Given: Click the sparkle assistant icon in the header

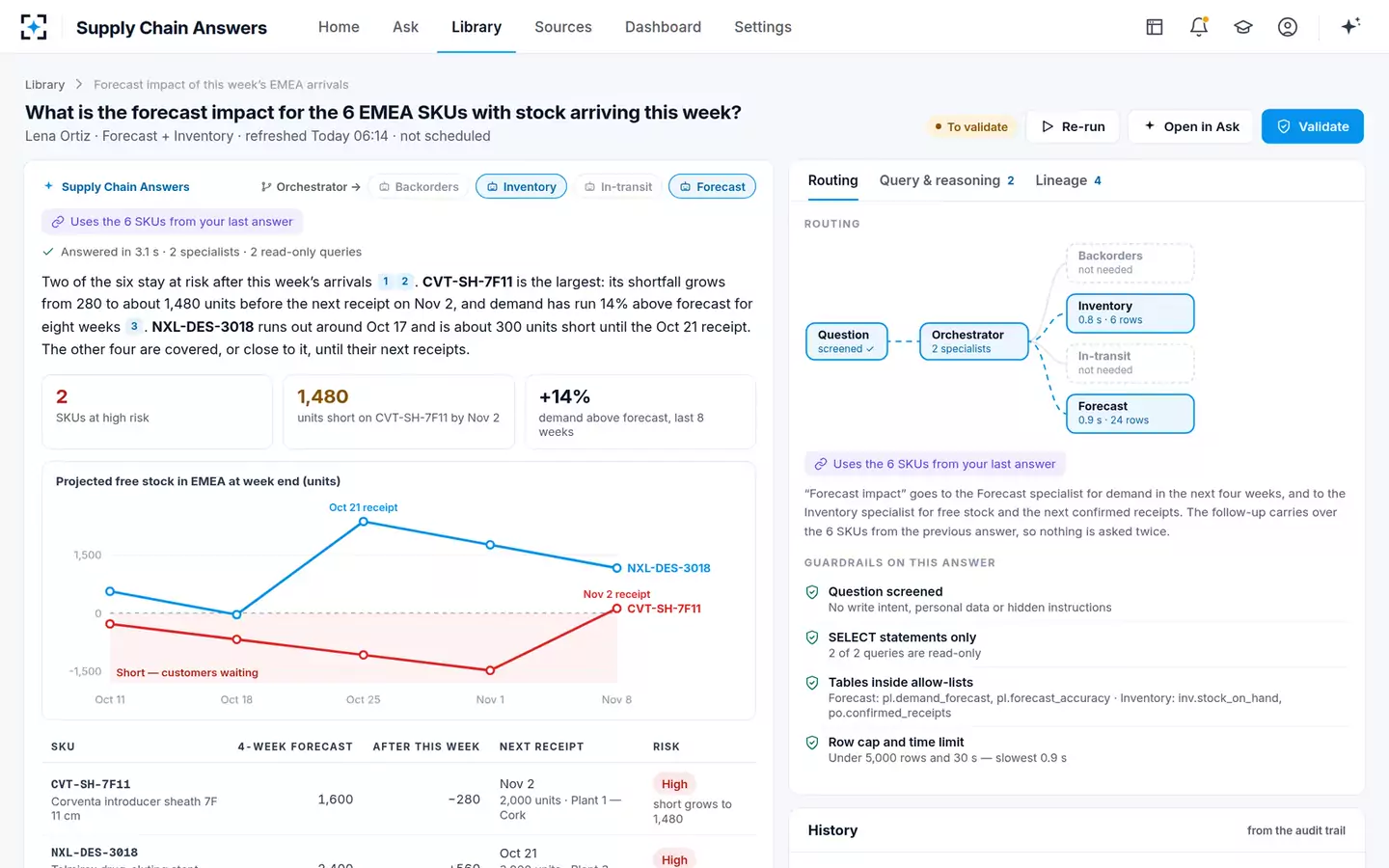Looking at the screenshot, I should [x=1350, y=26].
